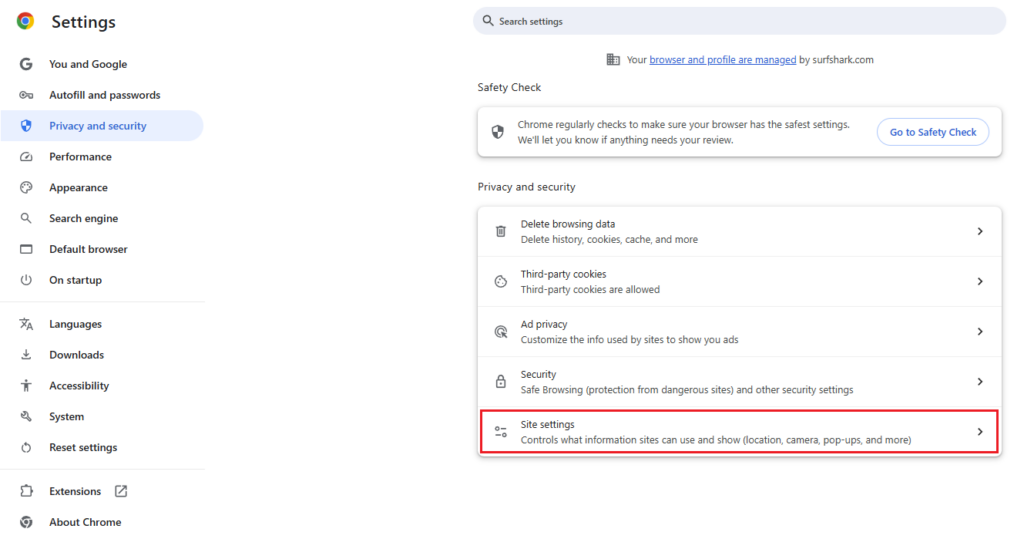
Task: Click the palette icon for Appearance
Action: coord(26,187)
